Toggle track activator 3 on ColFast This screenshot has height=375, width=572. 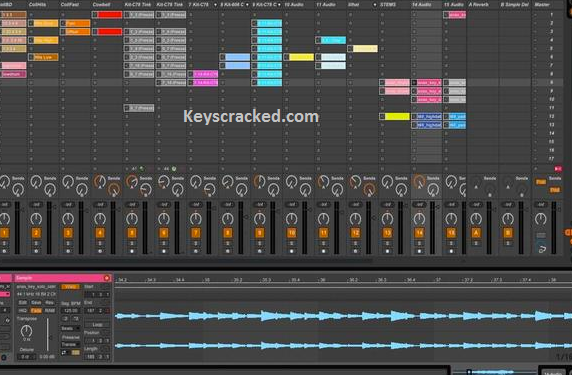[x=68, y=233]
